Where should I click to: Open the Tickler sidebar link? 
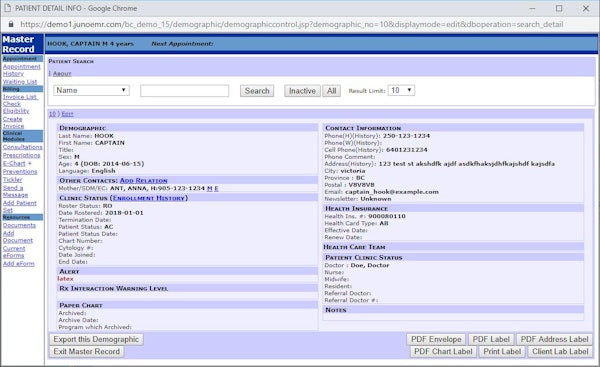[13, 179]
